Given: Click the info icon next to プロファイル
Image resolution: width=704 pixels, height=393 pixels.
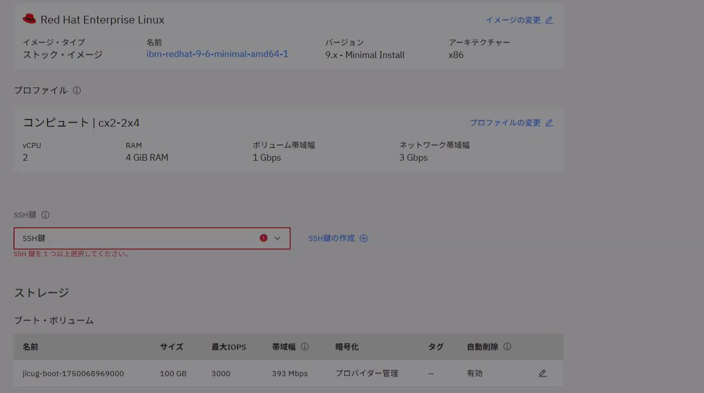Looking at the screenshot, I should [77, 90].
